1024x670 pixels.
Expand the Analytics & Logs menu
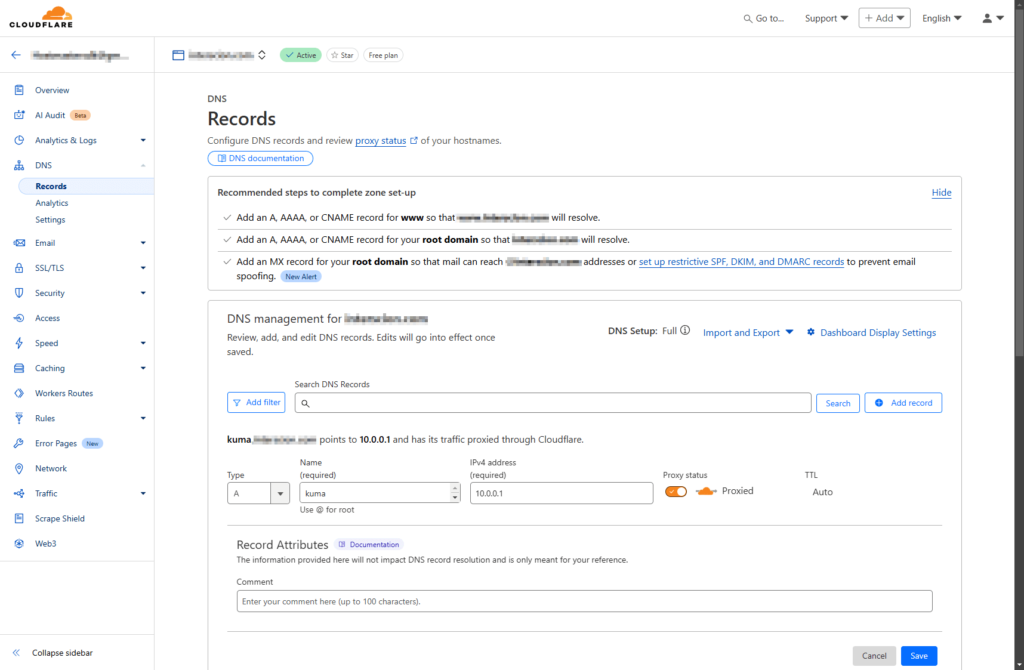(x=143, y=140)
